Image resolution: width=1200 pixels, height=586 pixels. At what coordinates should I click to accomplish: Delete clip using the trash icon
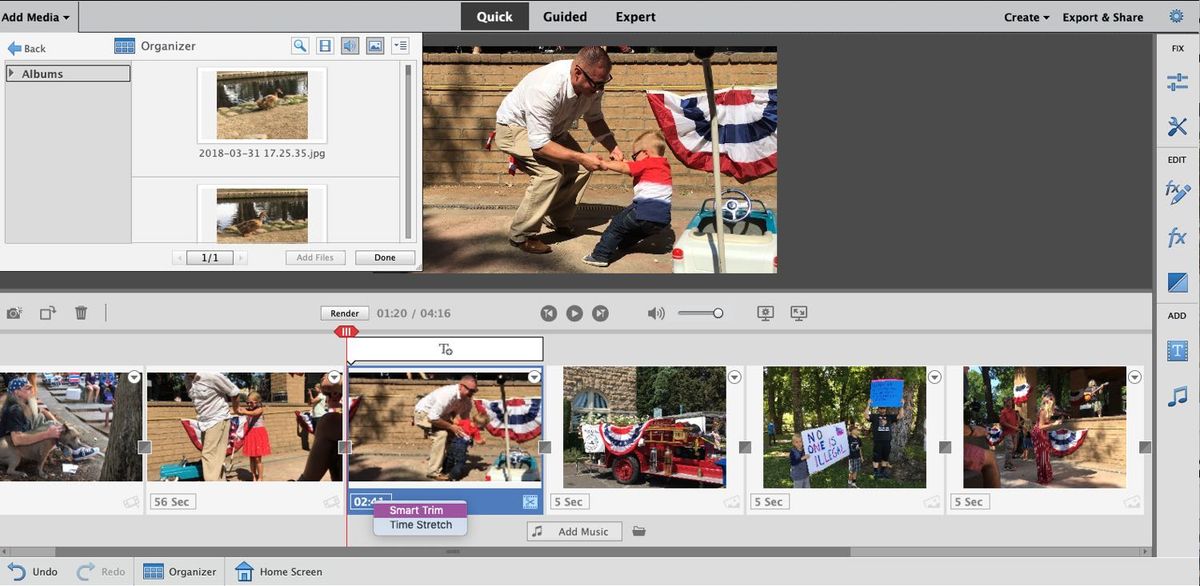click(x=80, y=312)
